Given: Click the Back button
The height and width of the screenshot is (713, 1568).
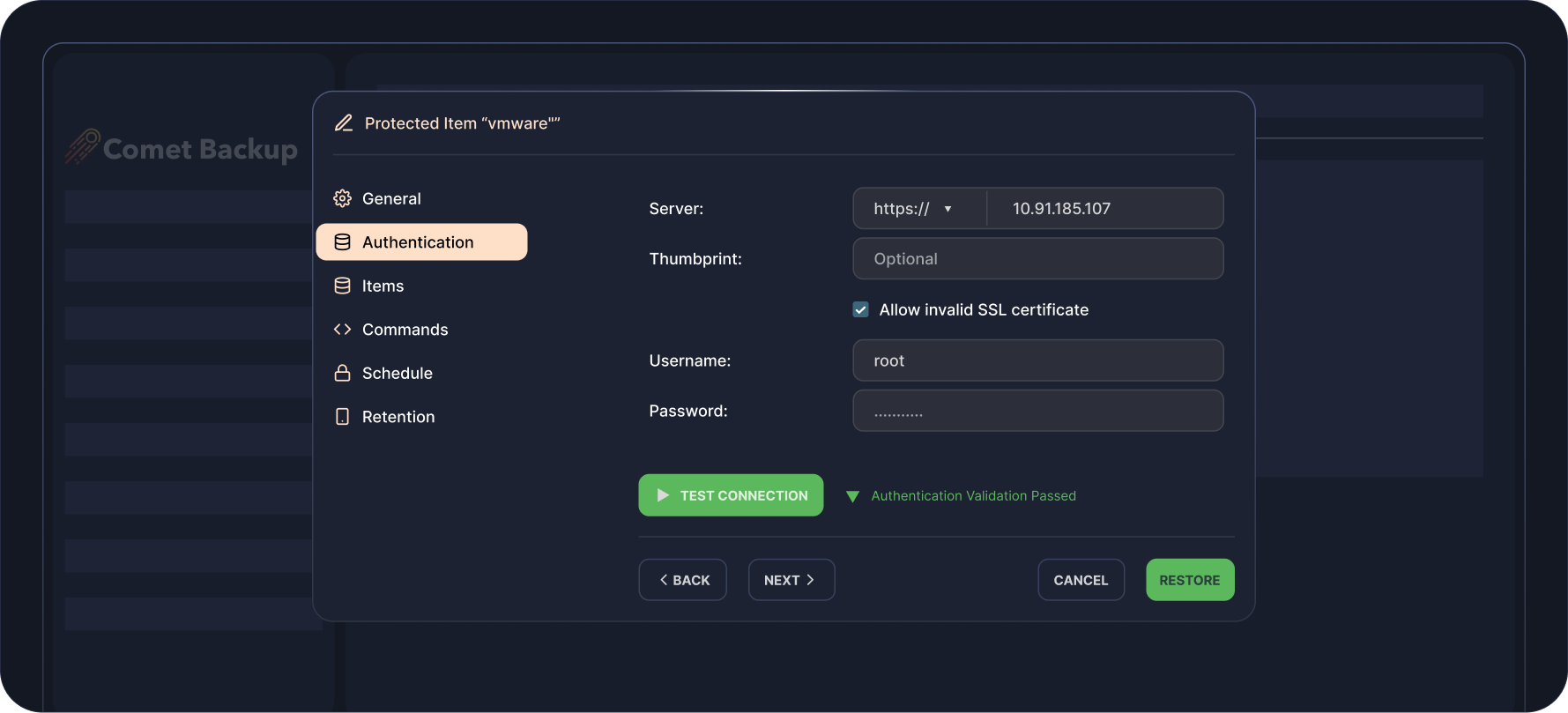Looking at the screenshot, I should coord(683,580).
